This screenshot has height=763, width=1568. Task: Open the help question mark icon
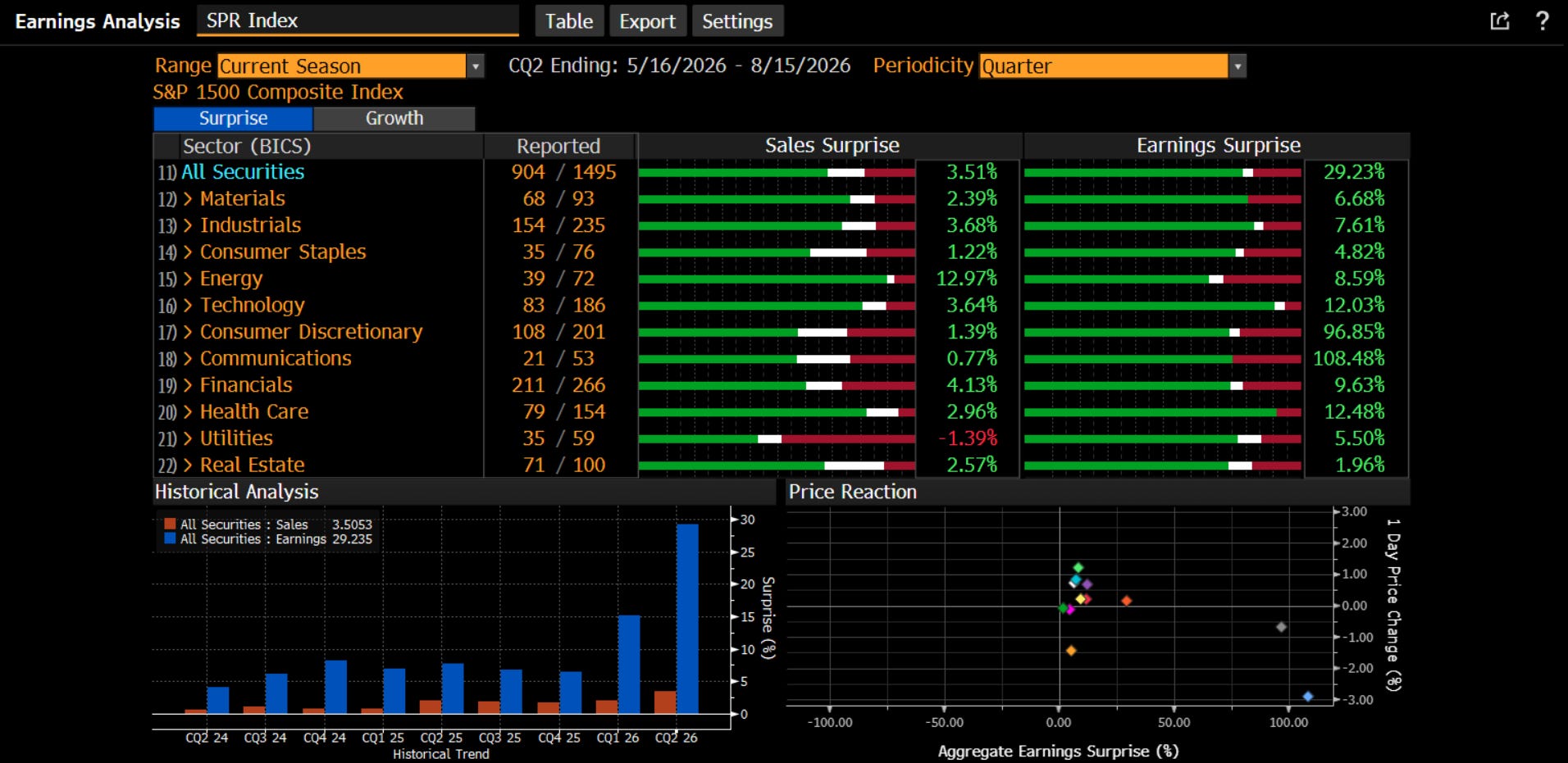(1542, 21)
